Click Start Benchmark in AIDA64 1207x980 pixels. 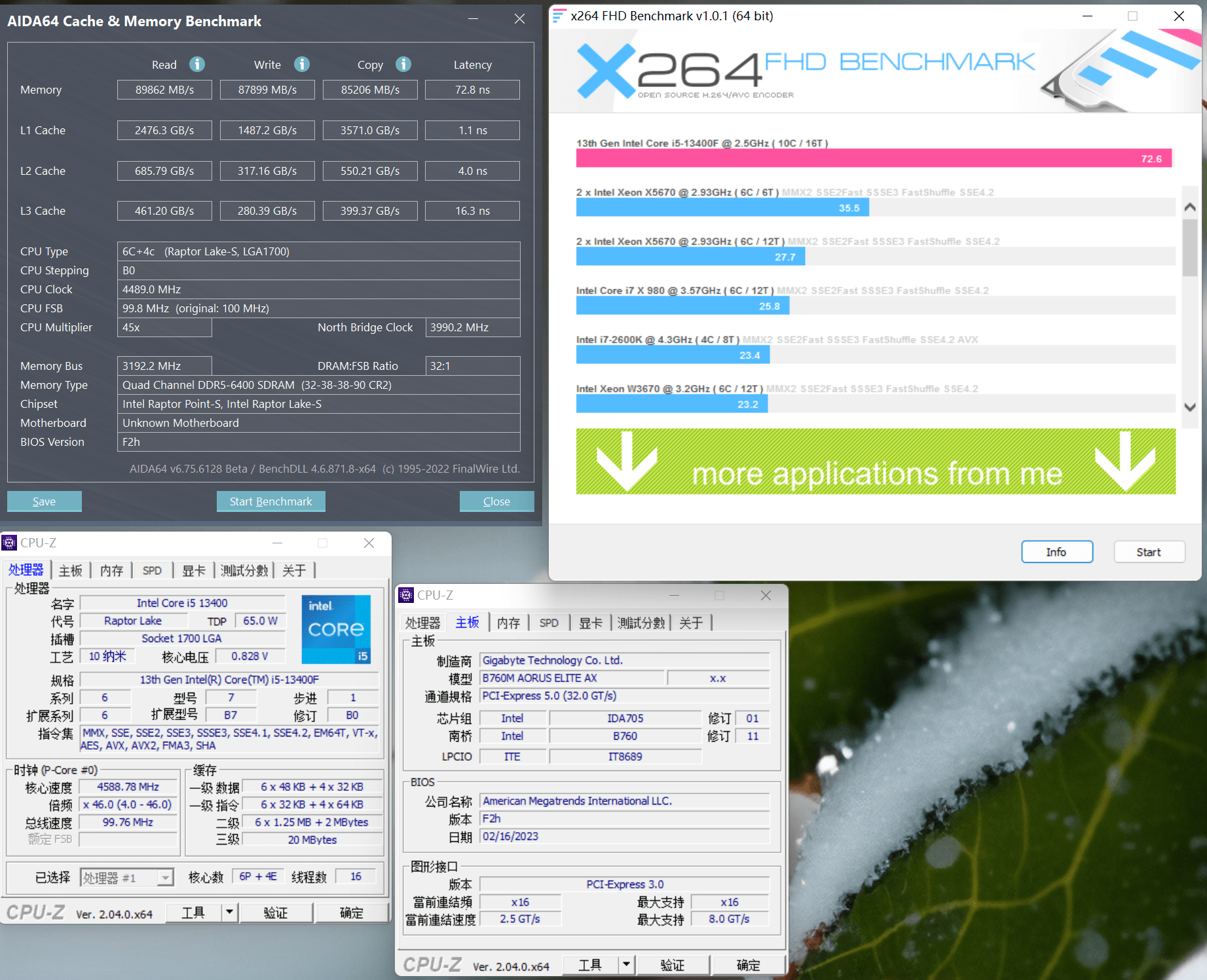tap(271, 501)
